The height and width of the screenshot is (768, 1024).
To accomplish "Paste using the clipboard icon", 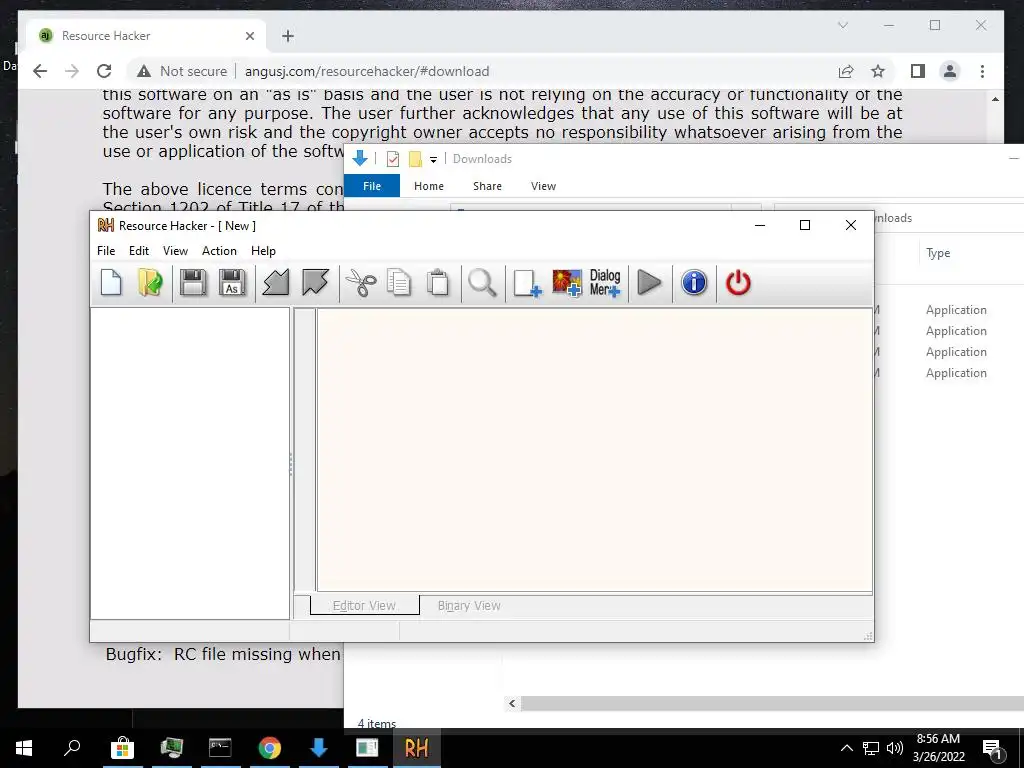I will (438, 283).
